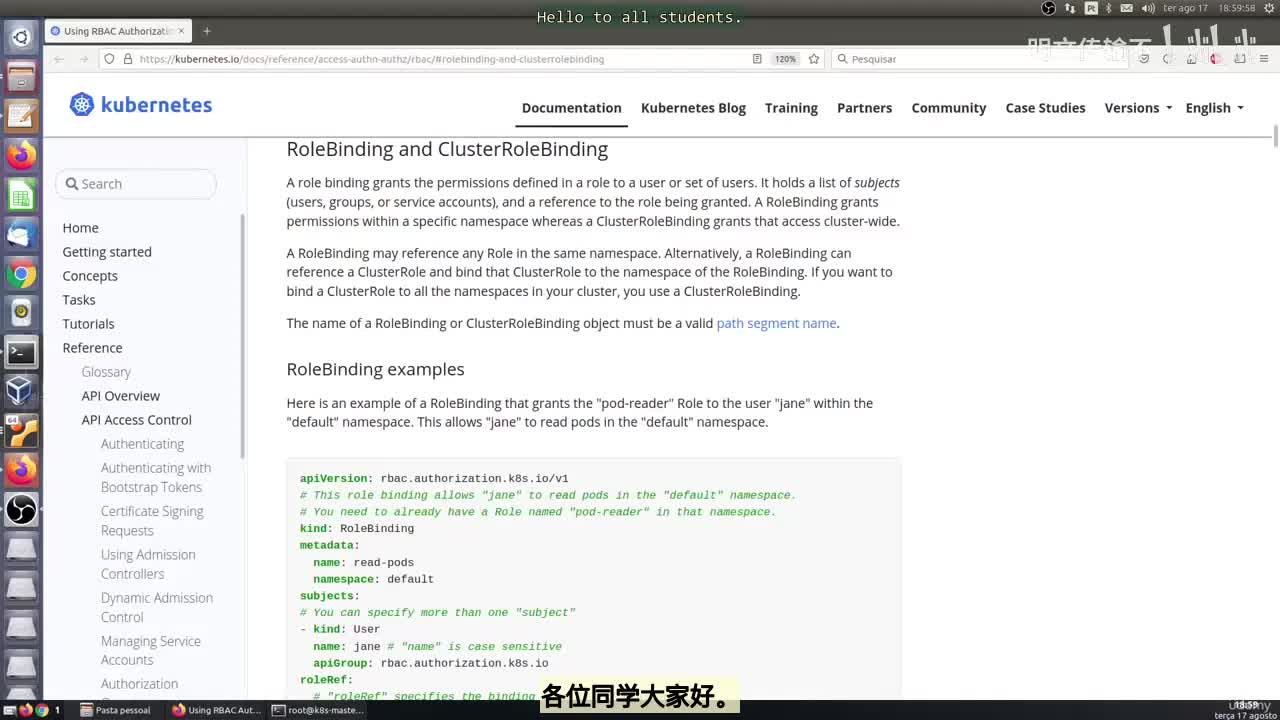Open Using Admission Controllers
This screenshot has height=720, width=1280.
tap(148, 564)
